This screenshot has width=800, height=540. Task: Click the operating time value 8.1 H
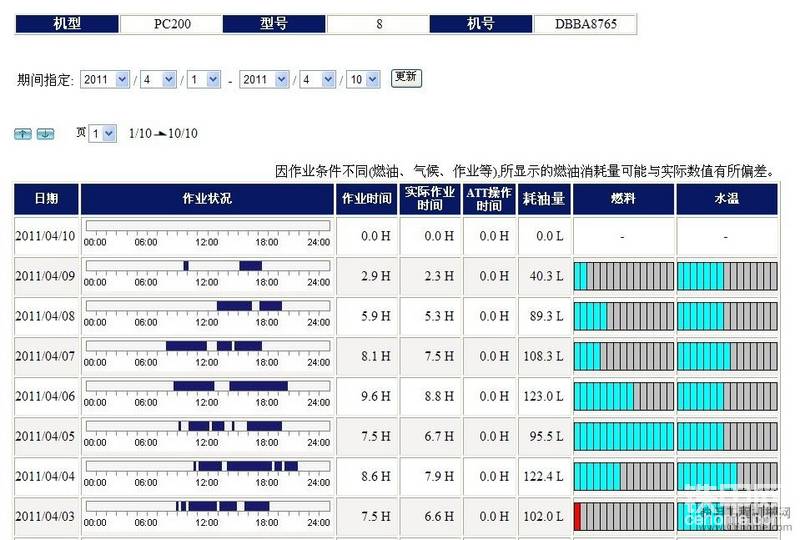tap(376, 356)
